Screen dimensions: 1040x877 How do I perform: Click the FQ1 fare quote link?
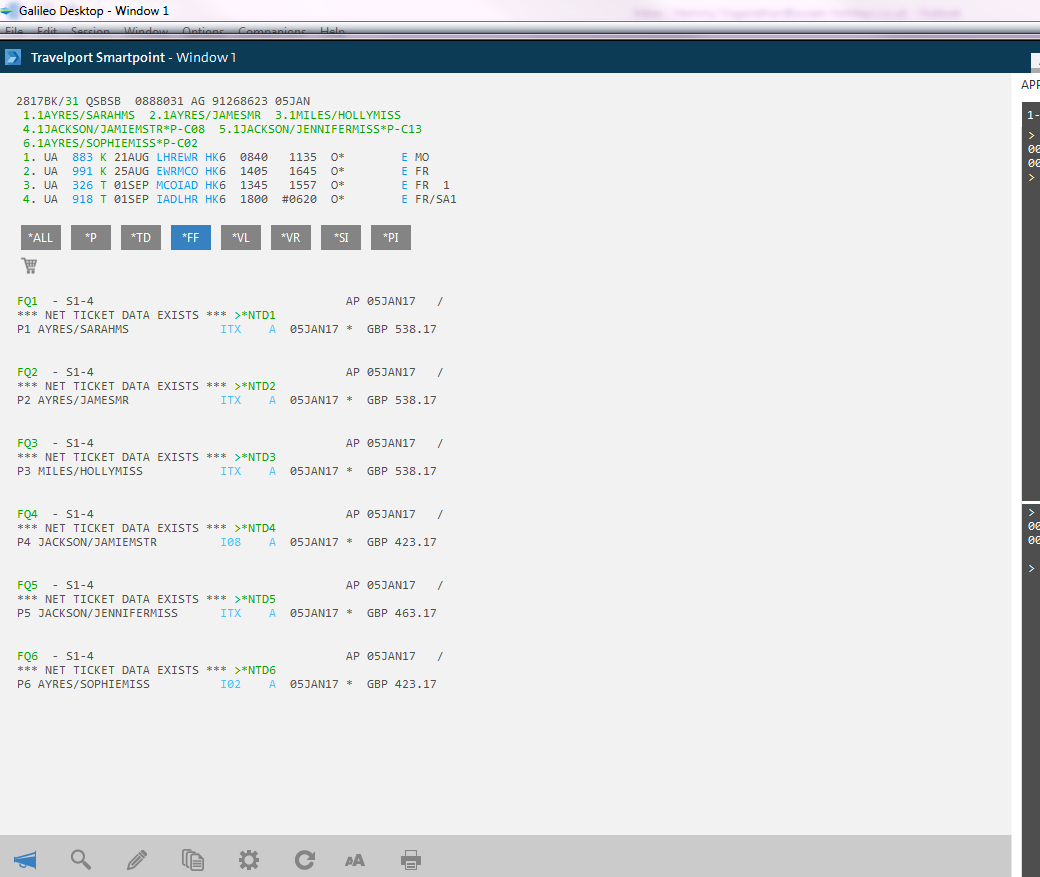27,301
